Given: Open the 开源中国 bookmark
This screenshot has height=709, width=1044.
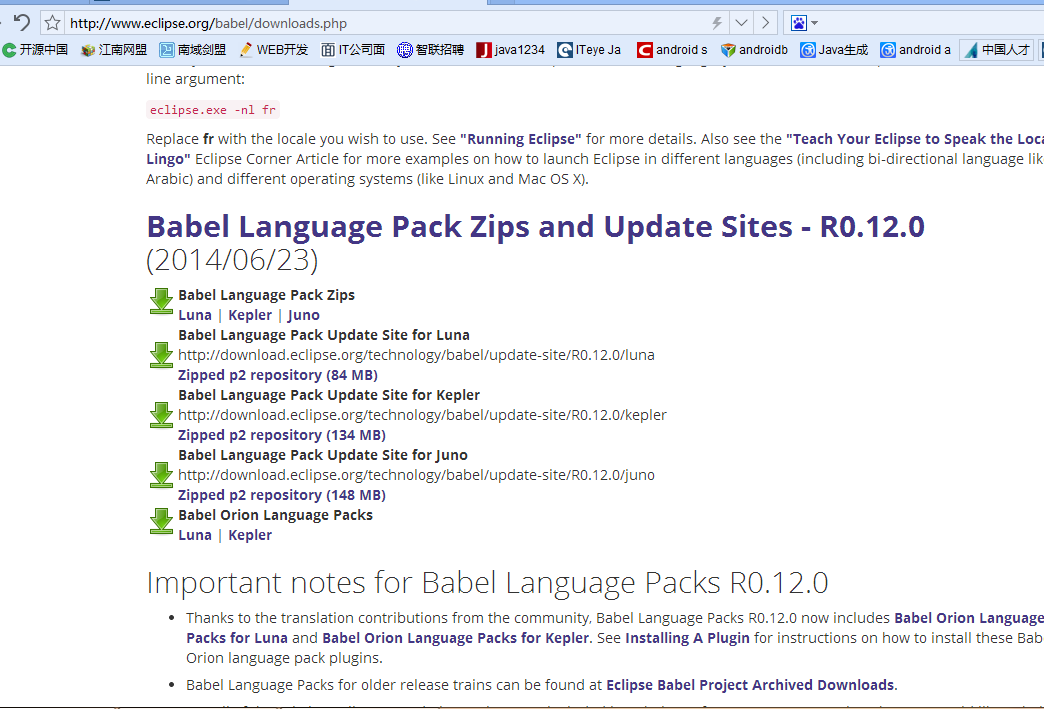Looking at the screenshot, I should 35,50.
